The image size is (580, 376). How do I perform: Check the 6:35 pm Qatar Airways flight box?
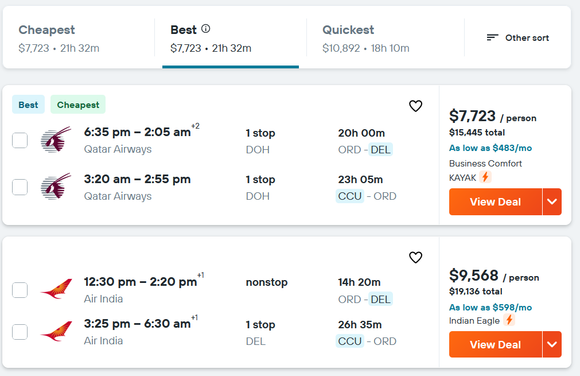click(x=20, y=140)
